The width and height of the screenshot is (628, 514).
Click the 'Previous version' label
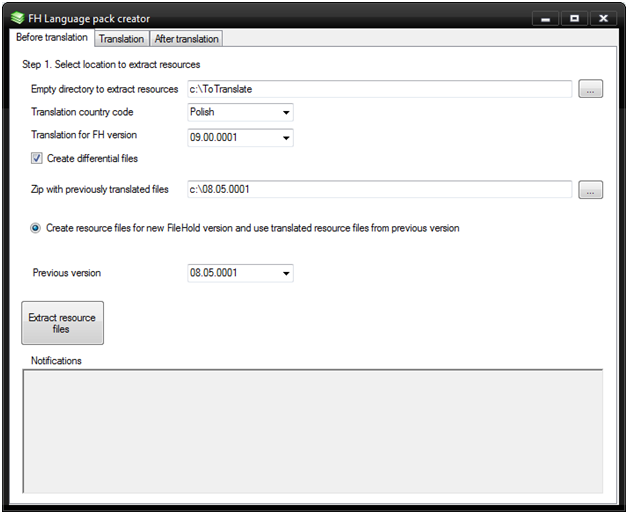point(66,273)
